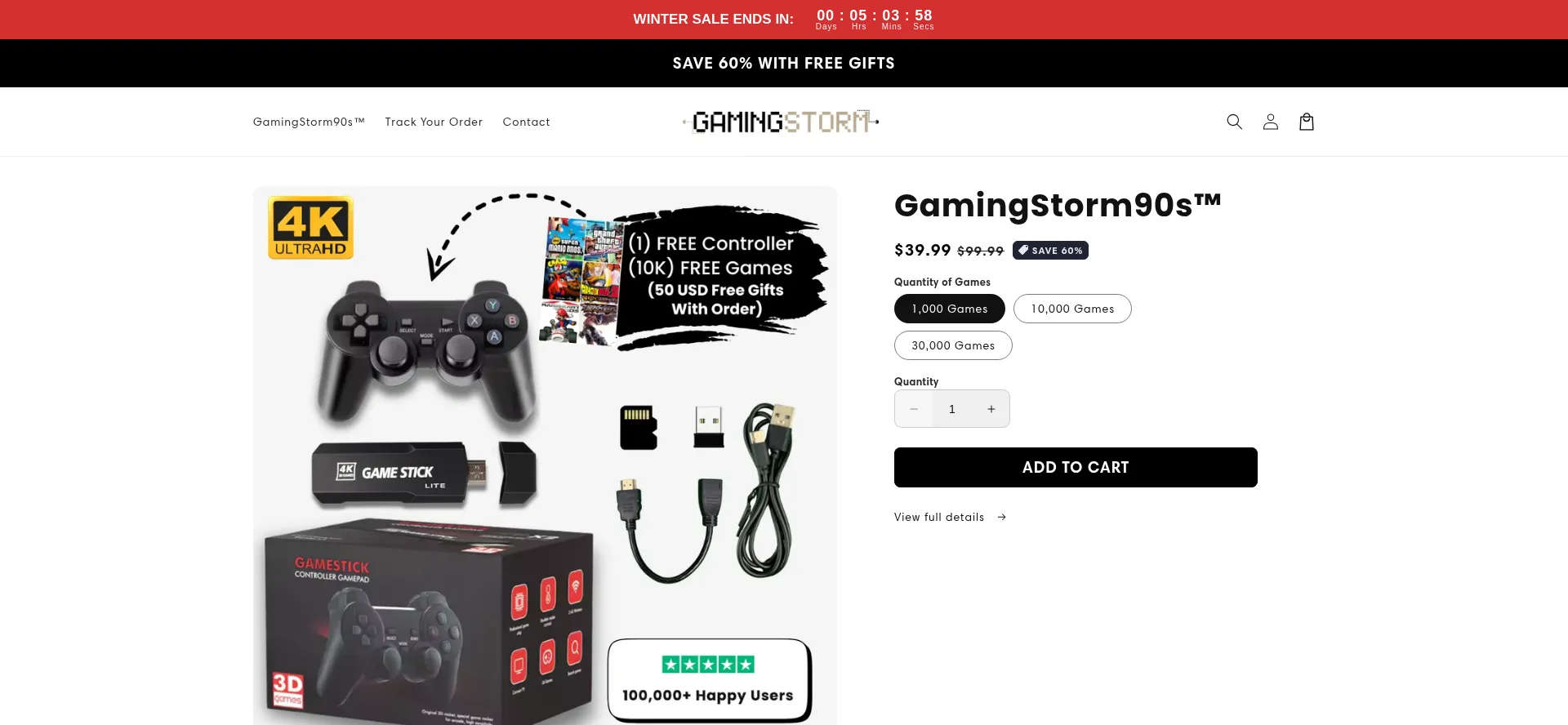Image resolution: width=1568 pixels, height=725 pixels.
Task: Click the arrow beside View full details
Action: coord(1002,517)
